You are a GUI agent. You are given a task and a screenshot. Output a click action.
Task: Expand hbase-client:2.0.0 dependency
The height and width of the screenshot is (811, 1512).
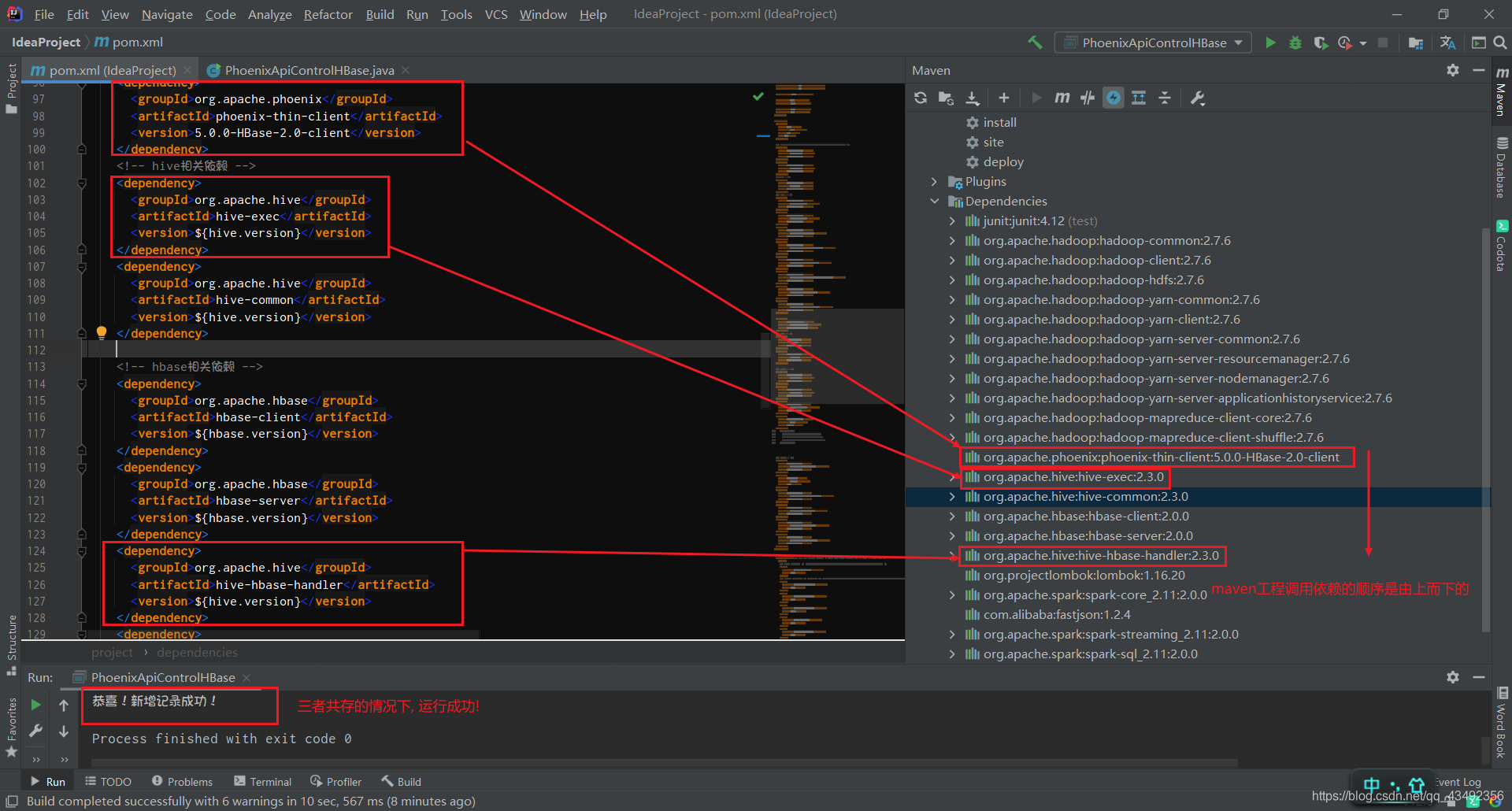tap(952, 516)
